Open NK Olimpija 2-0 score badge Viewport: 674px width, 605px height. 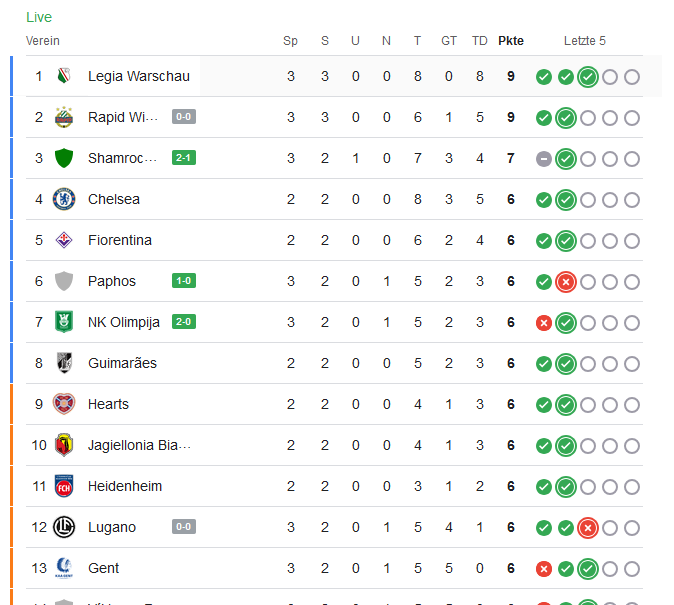(184, 322)
